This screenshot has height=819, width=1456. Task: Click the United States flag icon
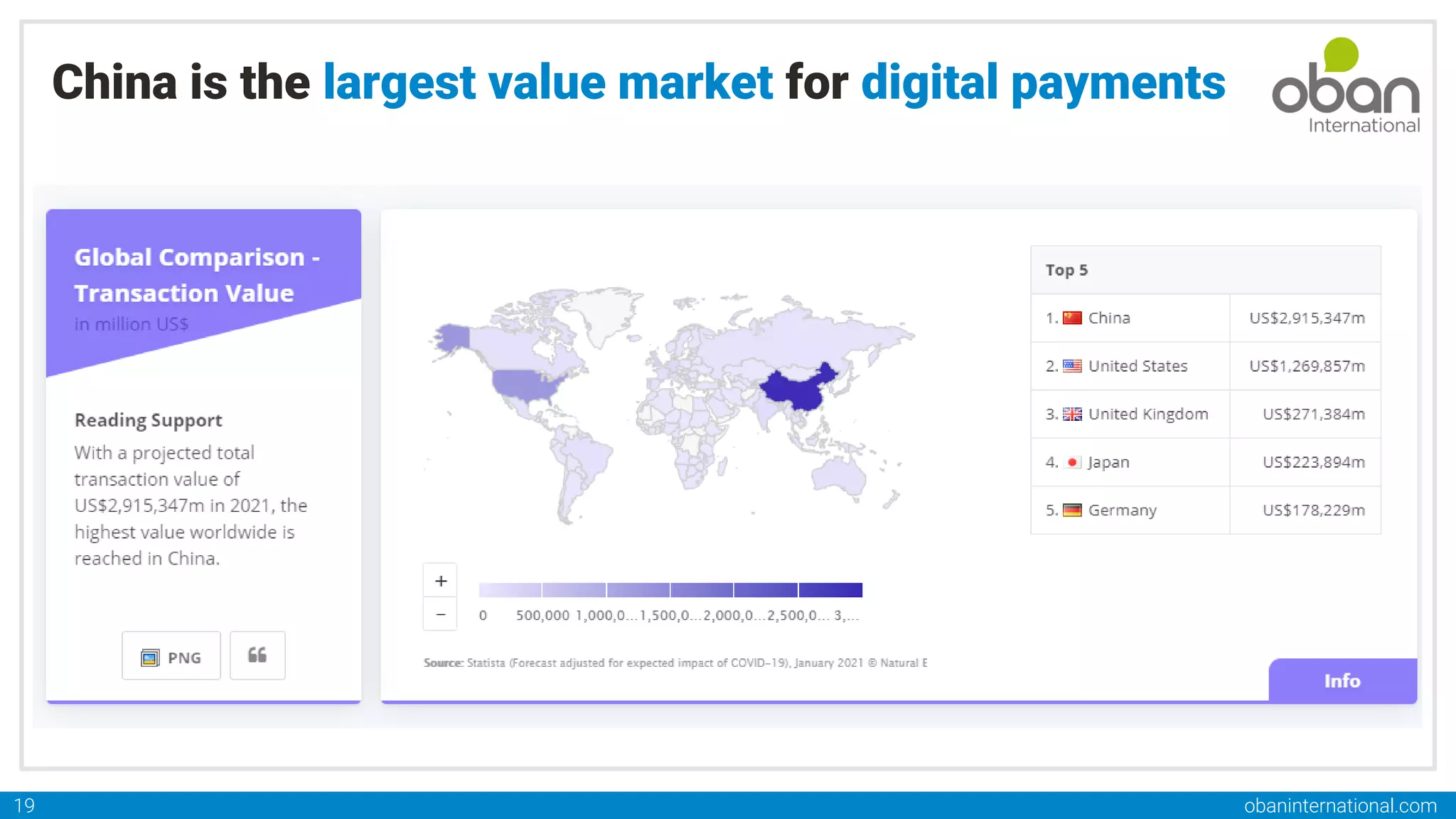pyautogui.click(x=1072, y=366)
